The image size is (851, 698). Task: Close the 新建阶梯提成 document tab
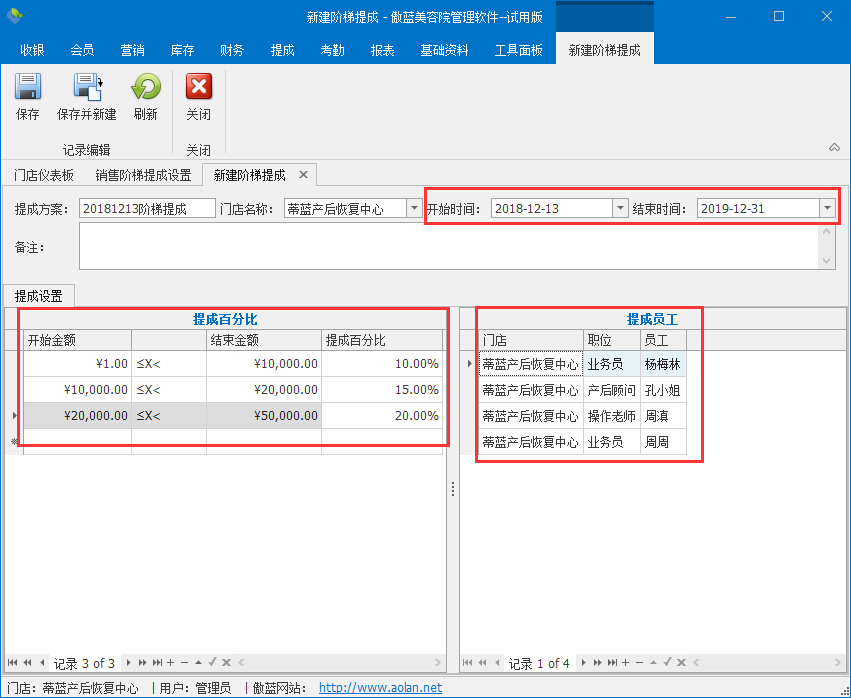coord(304,175)
